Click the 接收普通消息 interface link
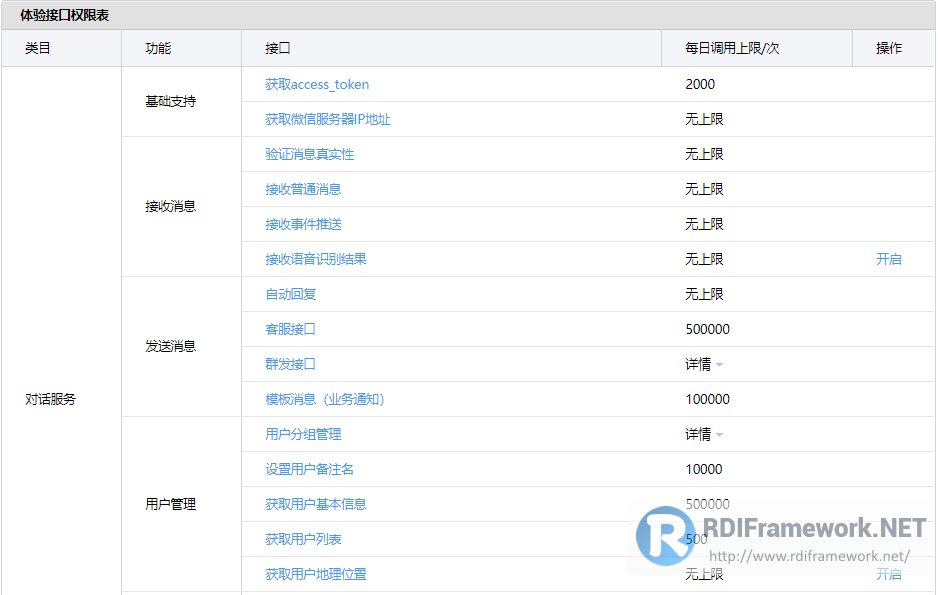 (303, 190)
